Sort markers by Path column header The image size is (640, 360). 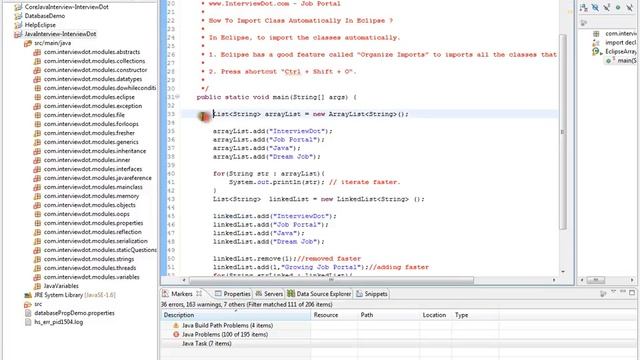click(x=388, y=315)
